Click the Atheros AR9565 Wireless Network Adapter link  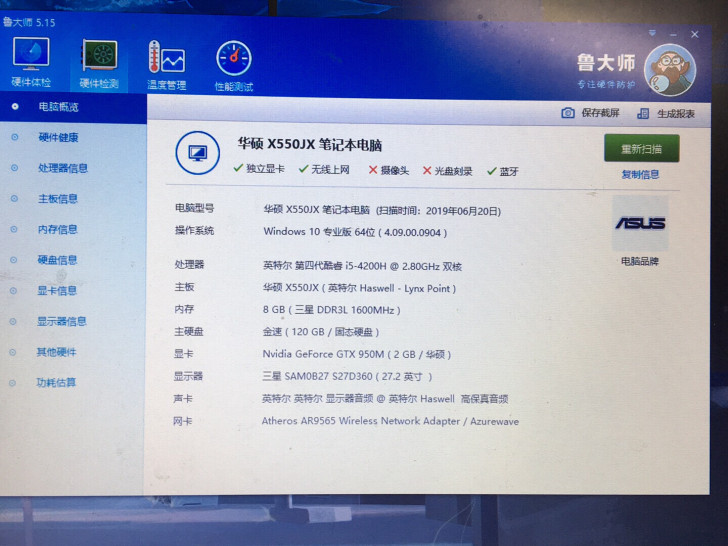pyautogui.click(x=390, y=421)
